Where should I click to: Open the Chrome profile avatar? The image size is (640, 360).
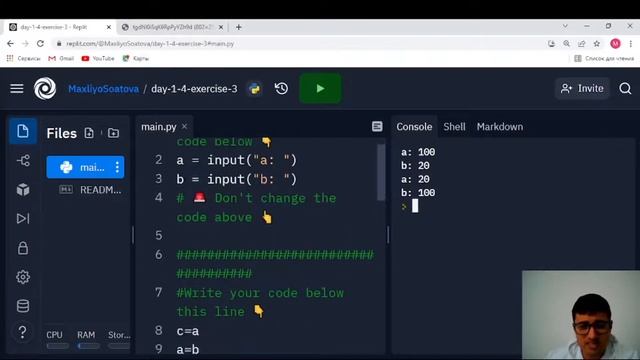616,43
